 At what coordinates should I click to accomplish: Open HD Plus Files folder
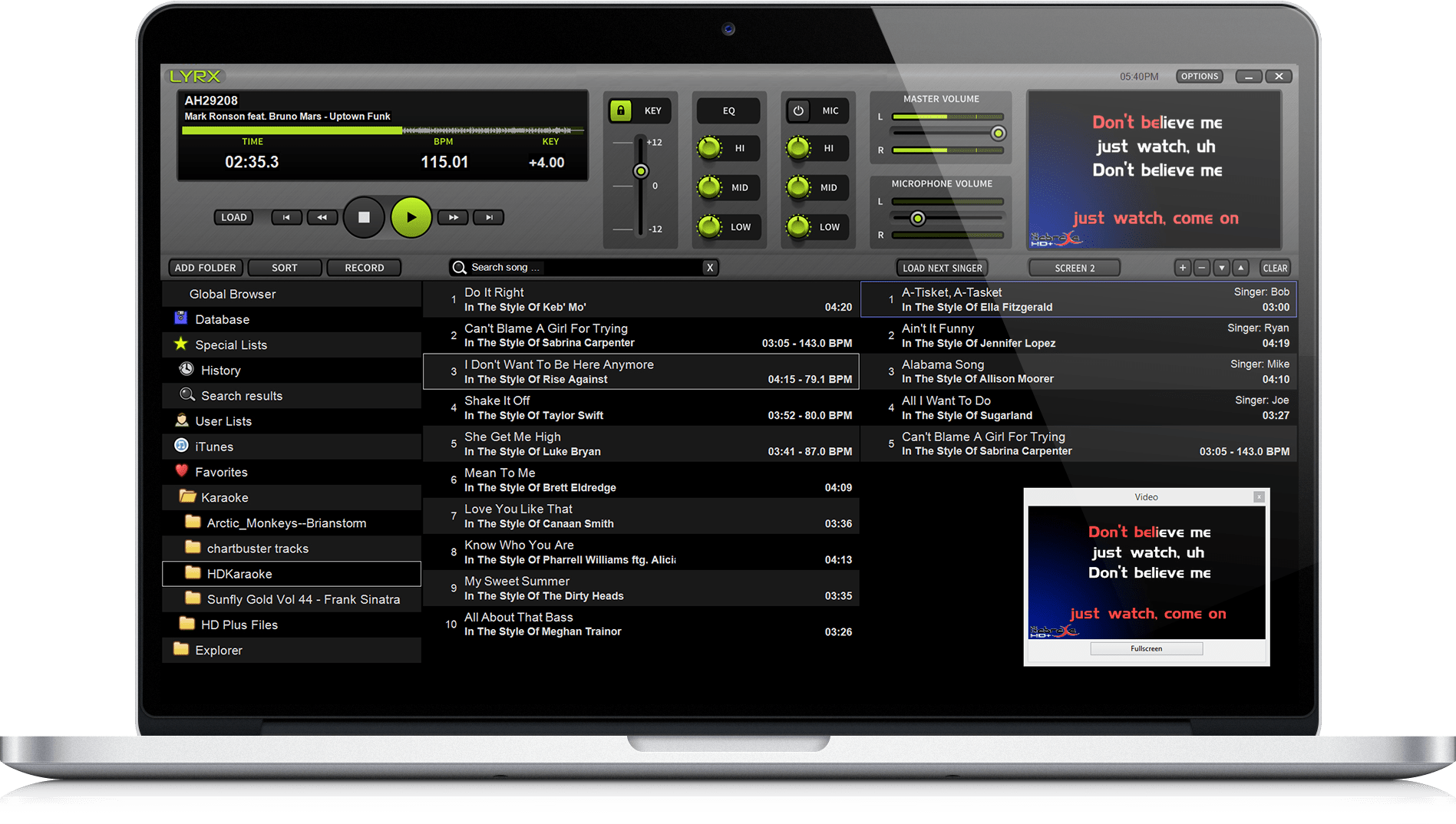coord(292,625)
